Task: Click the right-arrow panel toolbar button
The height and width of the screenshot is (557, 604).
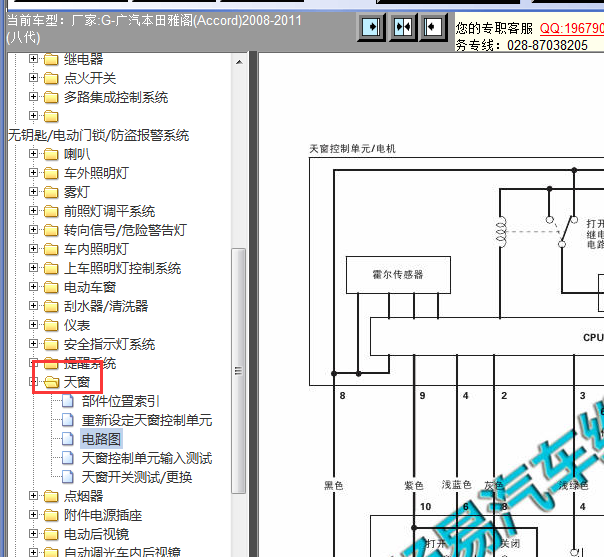Action: (x=371, y=27)
